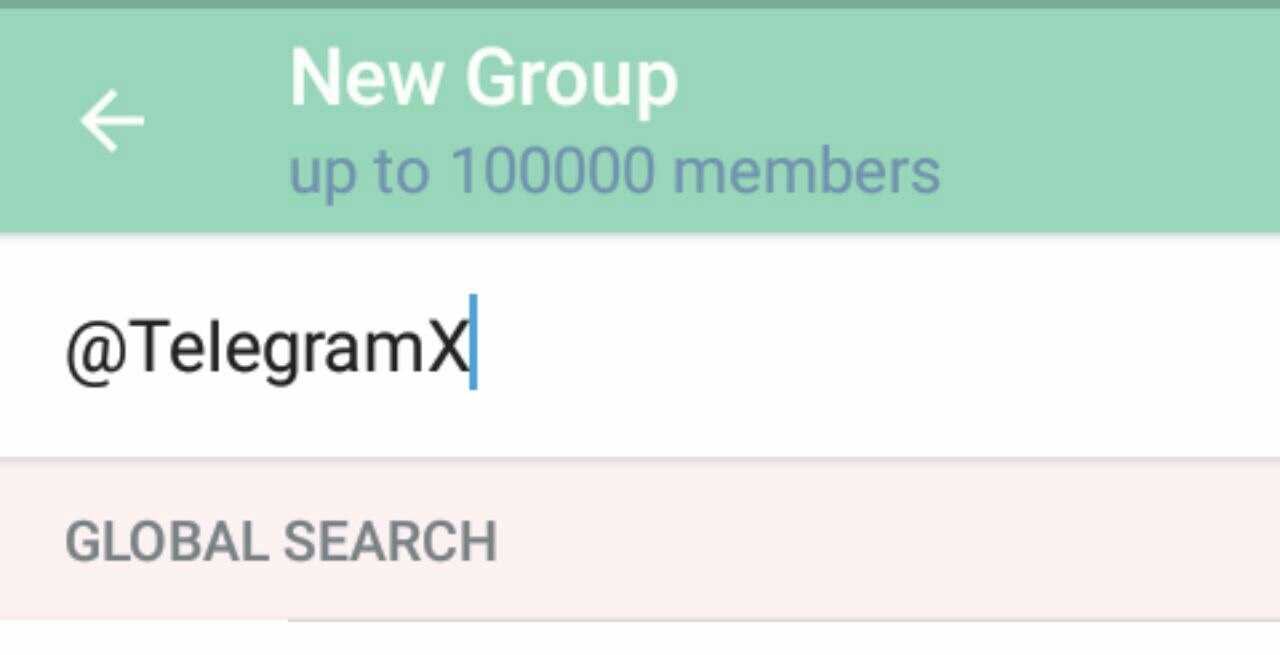This screenshot has height=655, width=1280.
Task: Click empty space right of @TelegramX text
Action: pos(850,347)
